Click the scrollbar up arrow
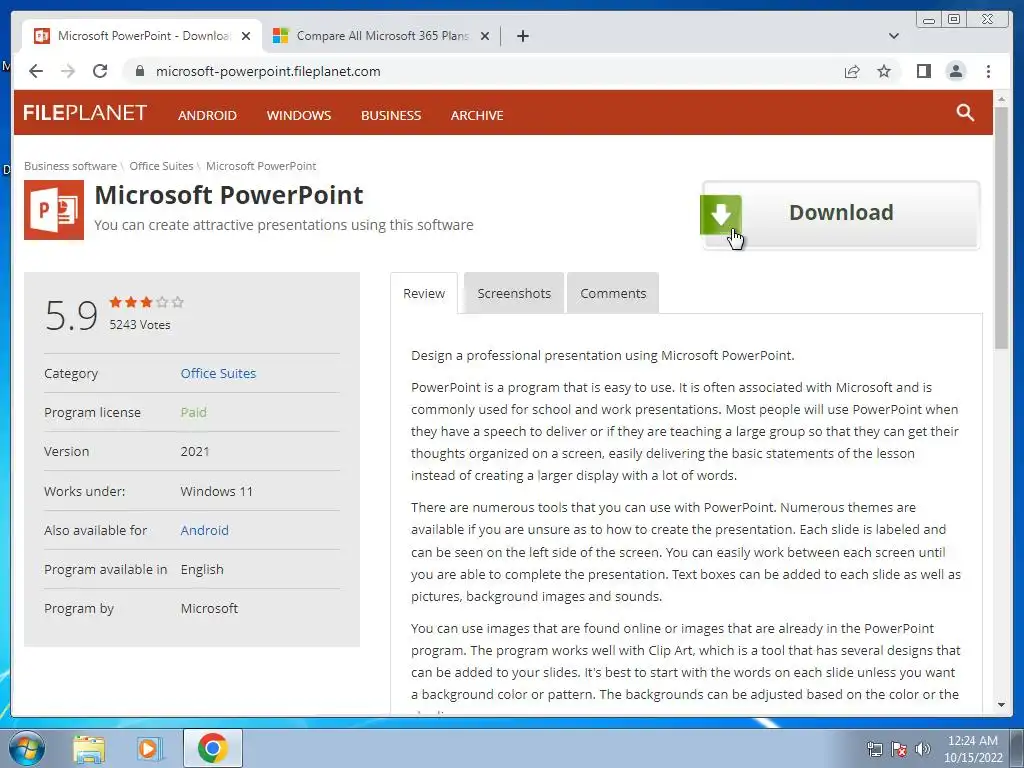The width and height of the screenshot is (1024, 768). click(x=1001, y=99)
